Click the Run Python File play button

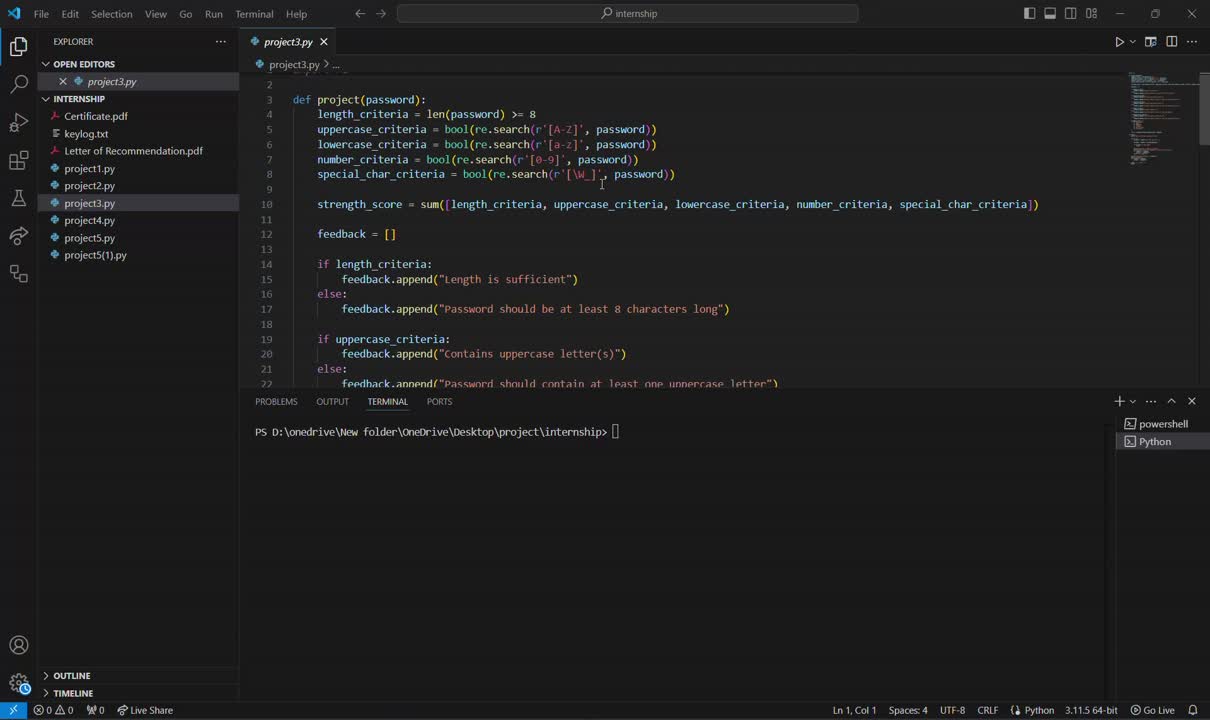click(x=1119, y=42)
